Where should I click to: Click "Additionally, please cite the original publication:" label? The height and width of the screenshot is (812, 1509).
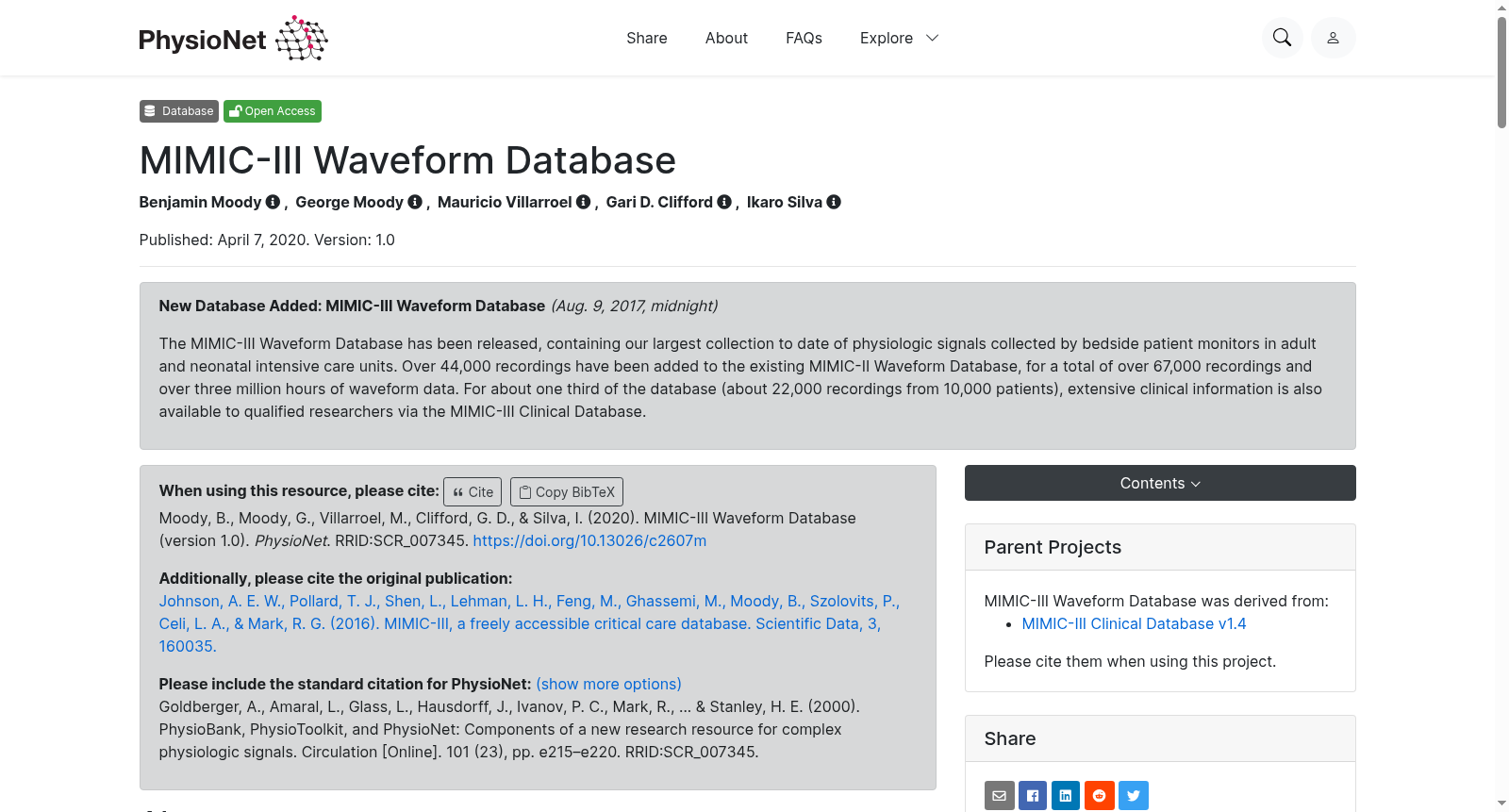coord(336,578)
